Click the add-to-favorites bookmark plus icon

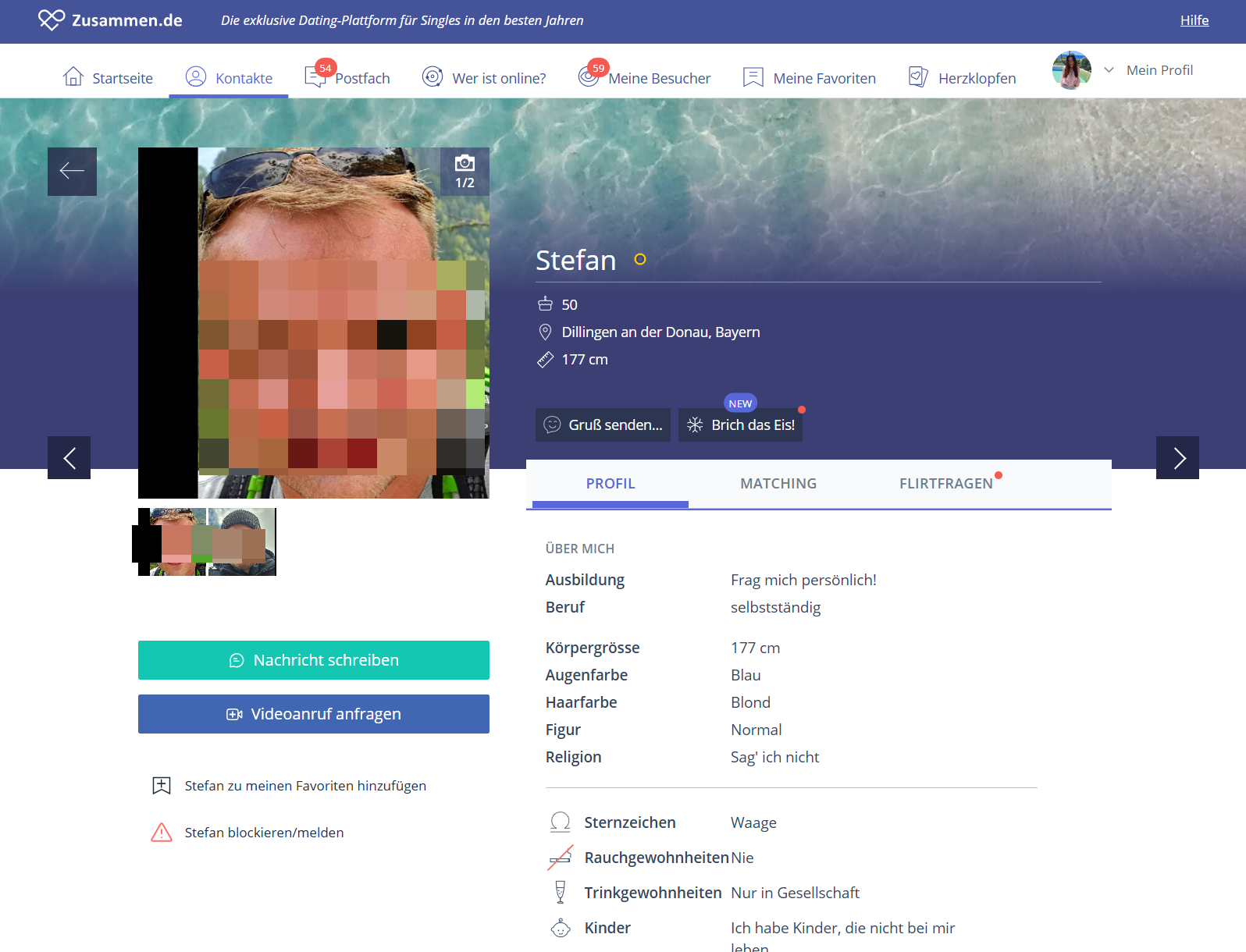tap(162, 786)
